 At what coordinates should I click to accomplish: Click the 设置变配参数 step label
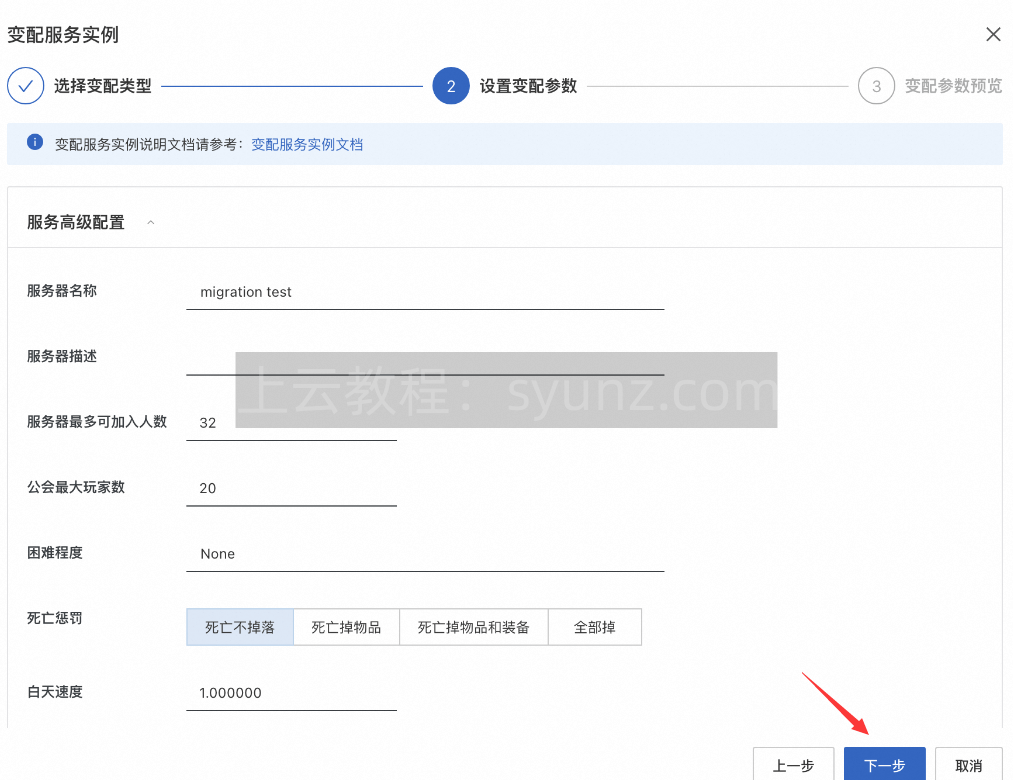[528, 86]
